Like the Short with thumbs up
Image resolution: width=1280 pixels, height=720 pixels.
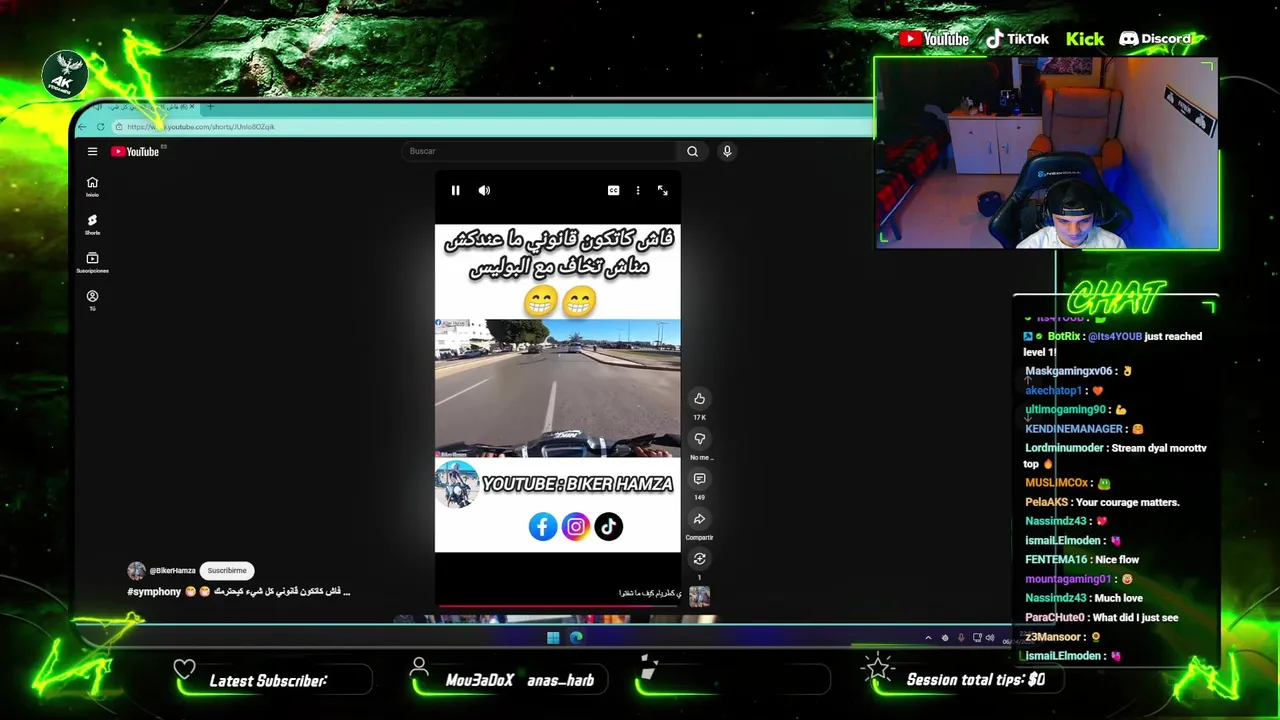click(699, 399)
